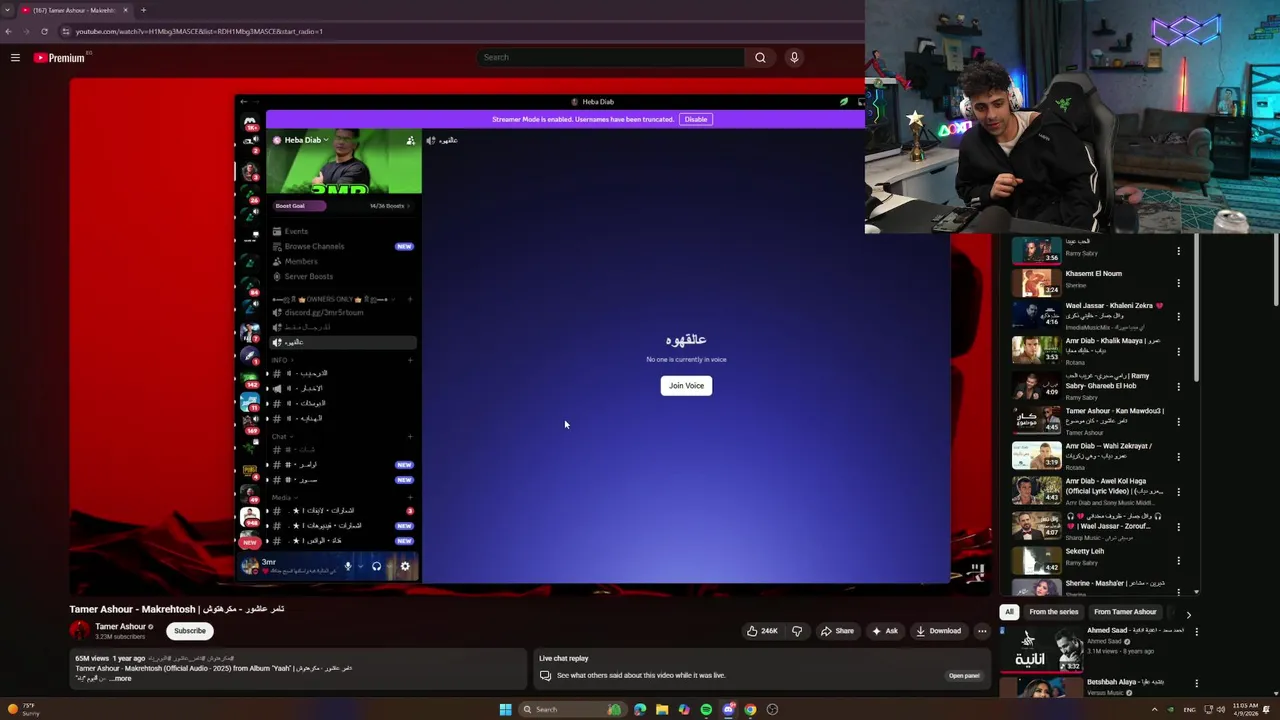Screen dimensions: 1280x720
Task: Select From Tamer Ashour filter chip
Action: click(x=1125, y=612)
